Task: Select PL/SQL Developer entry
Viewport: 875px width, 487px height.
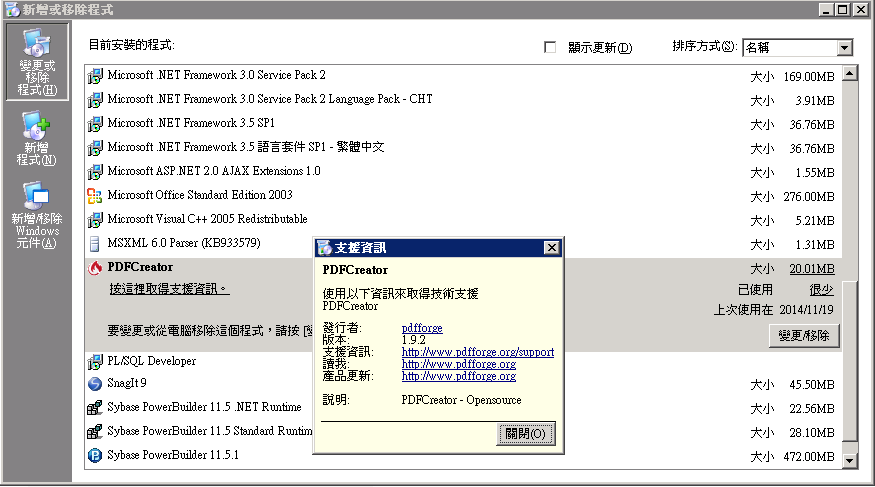Action: pos(151,361)
